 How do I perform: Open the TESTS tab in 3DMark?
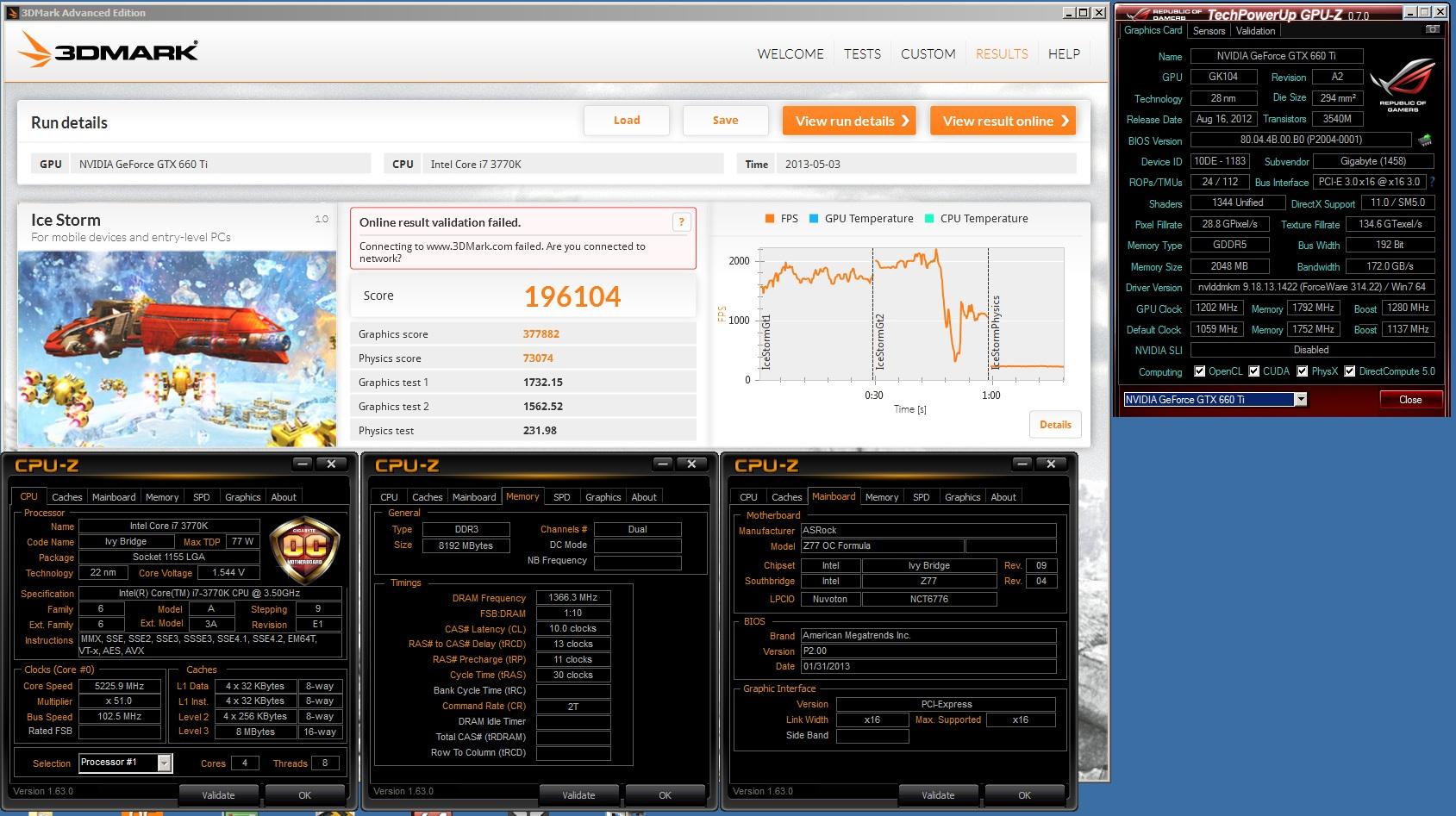[x=862, y=53]
